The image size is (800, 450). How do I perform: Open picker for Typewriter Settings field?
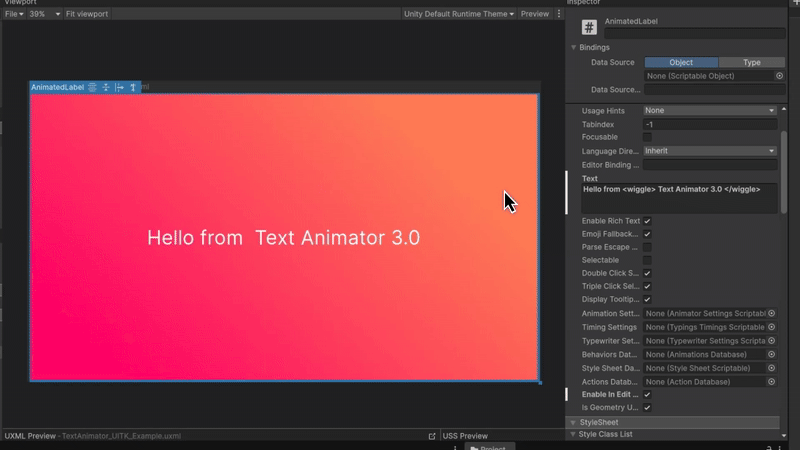click(771, 341)
